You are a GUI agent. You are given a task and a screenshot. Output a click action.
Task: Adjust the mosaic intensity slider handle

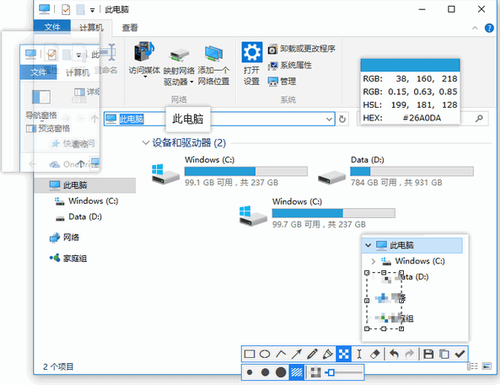pyautogui.click(x=331, y=372)
